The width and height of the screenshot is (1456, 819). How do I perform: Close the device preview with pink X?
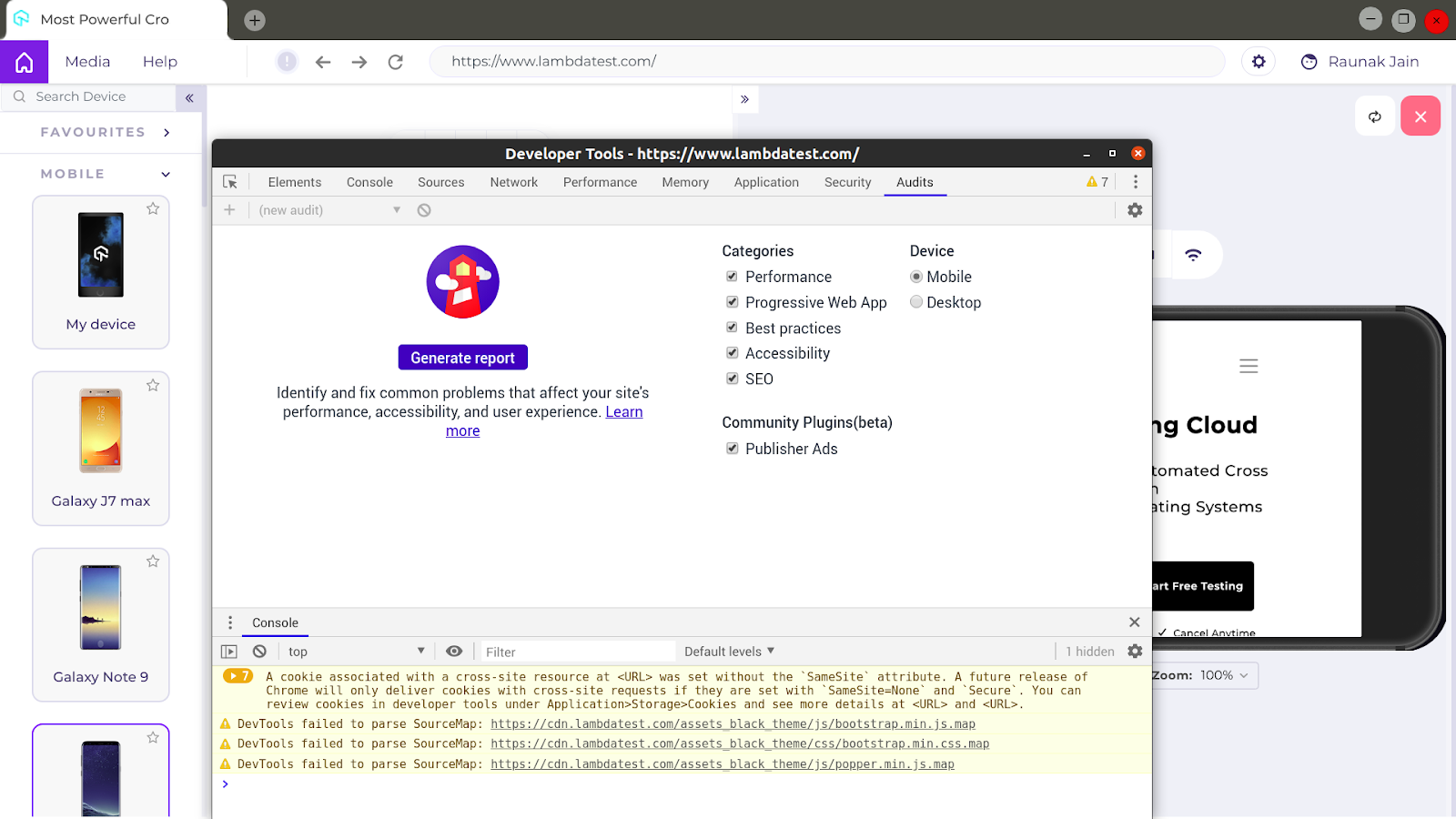1421,116
